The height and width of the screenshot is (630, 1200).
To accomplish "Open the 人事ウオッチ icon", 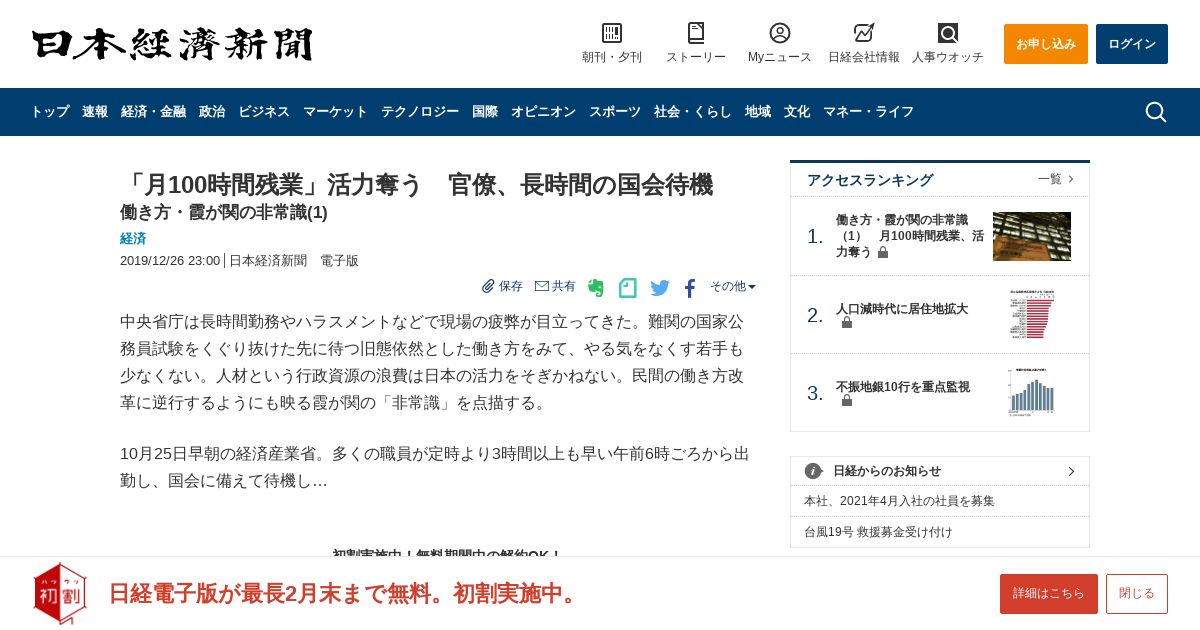I will tap(948, 33).
